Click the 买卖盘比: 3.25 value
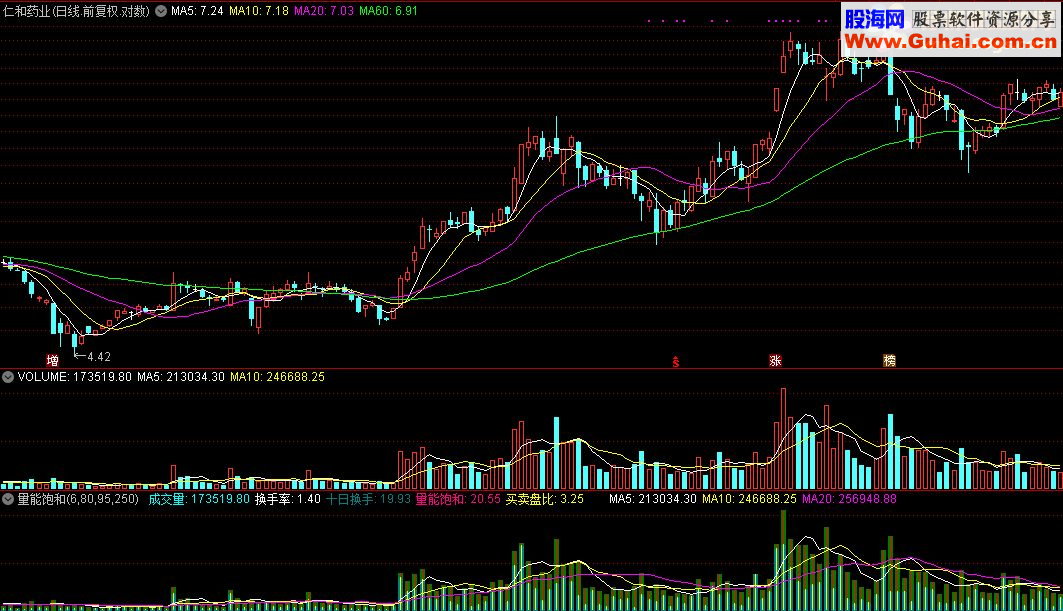1063x611 pixels. [x=544, y=499]
